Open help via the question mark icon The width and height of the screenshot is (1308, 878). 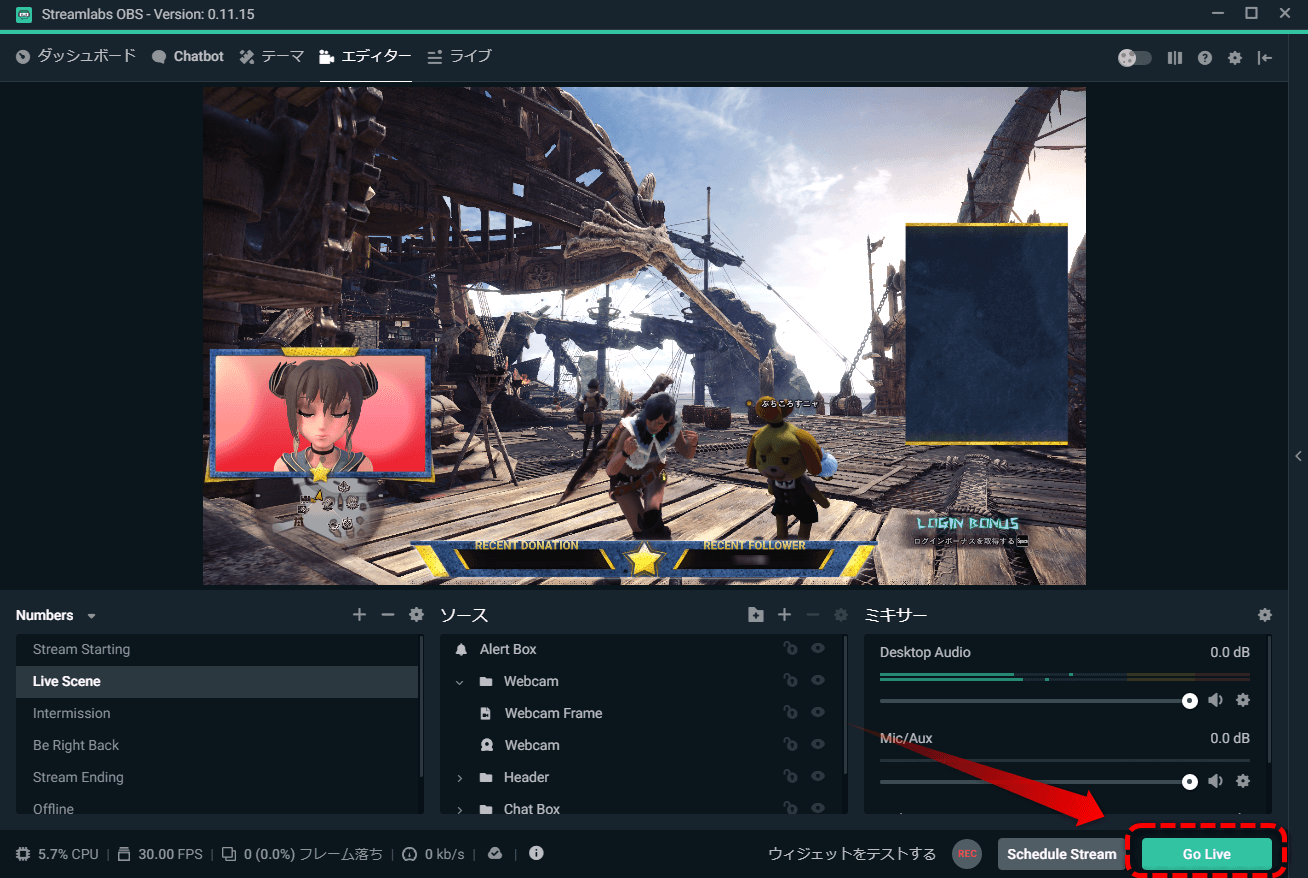click(1205, 58)
